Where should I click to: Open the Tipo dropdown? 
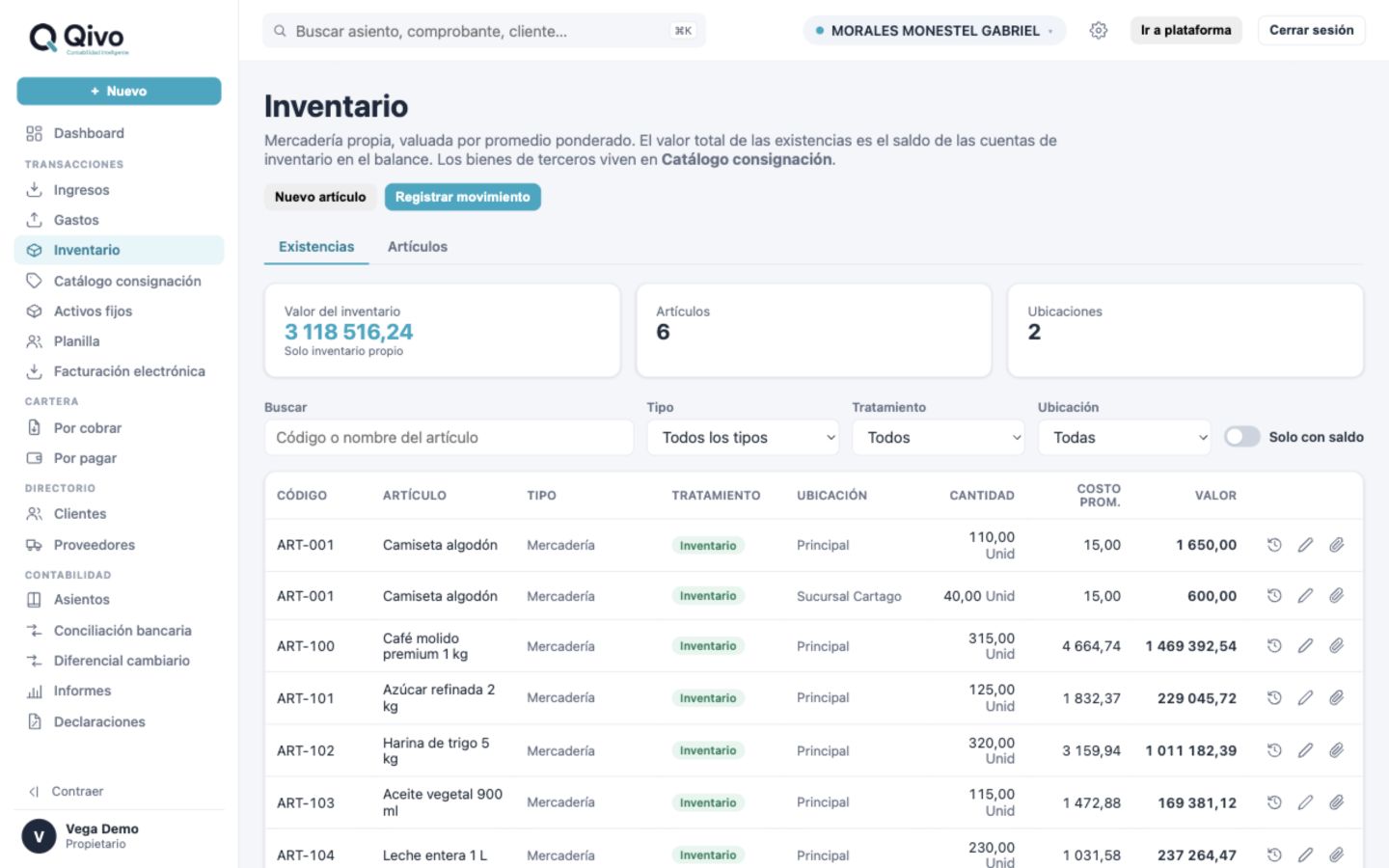click(744, 438)
